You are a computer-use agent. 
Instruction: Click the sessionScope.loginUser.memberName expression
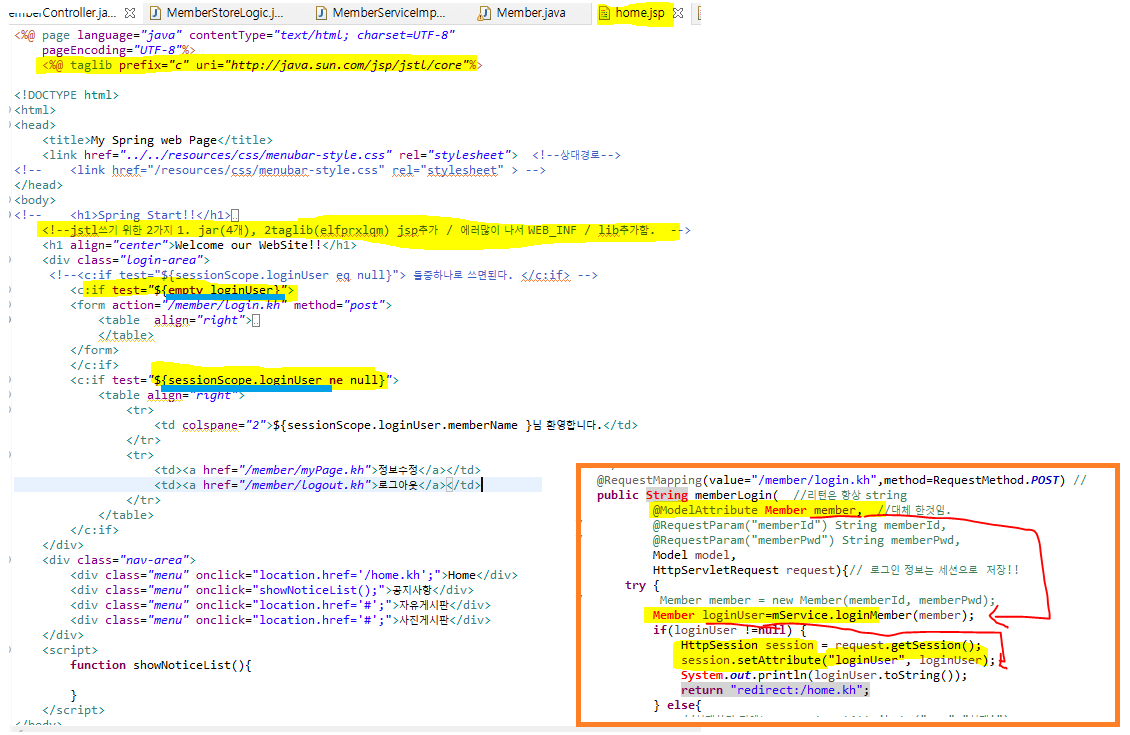[402, 425]
